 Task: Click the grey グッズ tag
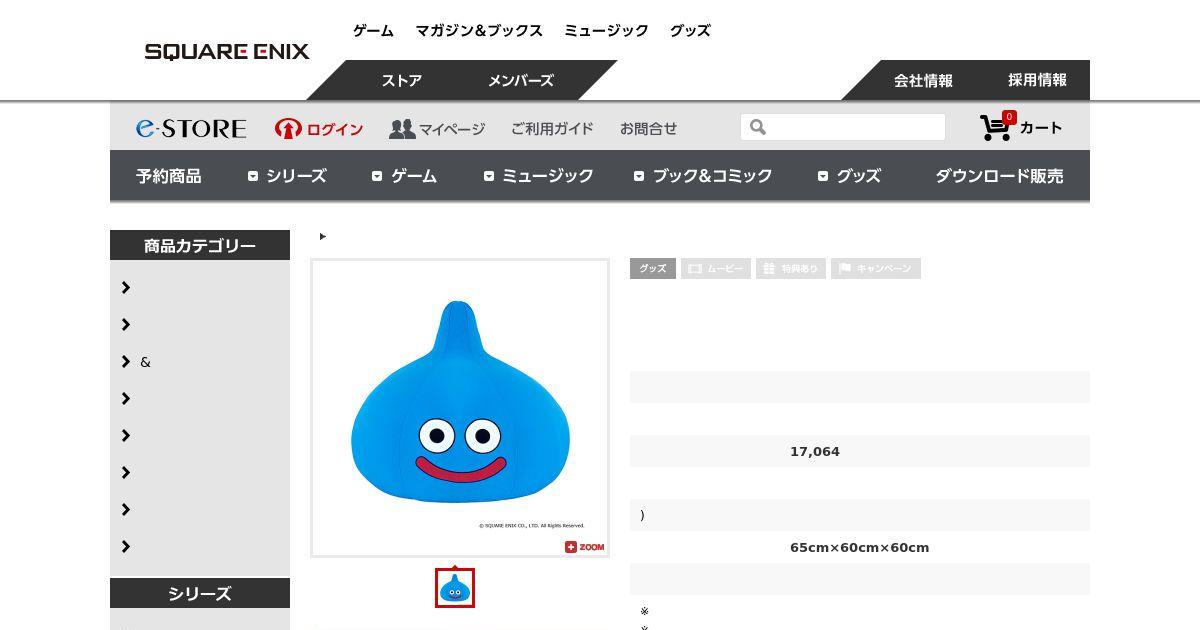pos(653,269)
